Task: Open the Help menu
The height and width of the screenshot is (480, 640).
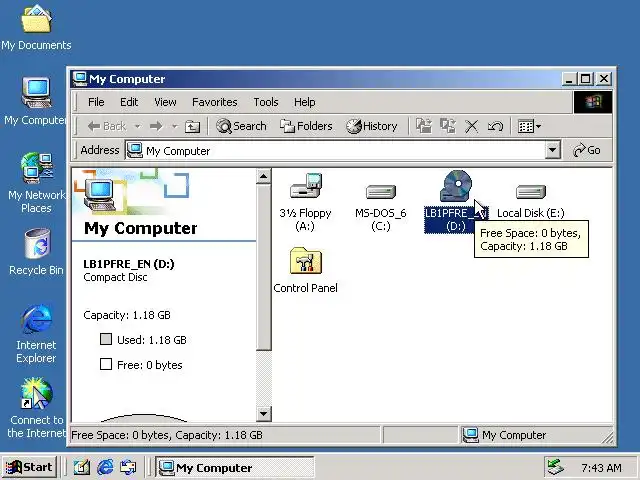Action: pos(304,102)
